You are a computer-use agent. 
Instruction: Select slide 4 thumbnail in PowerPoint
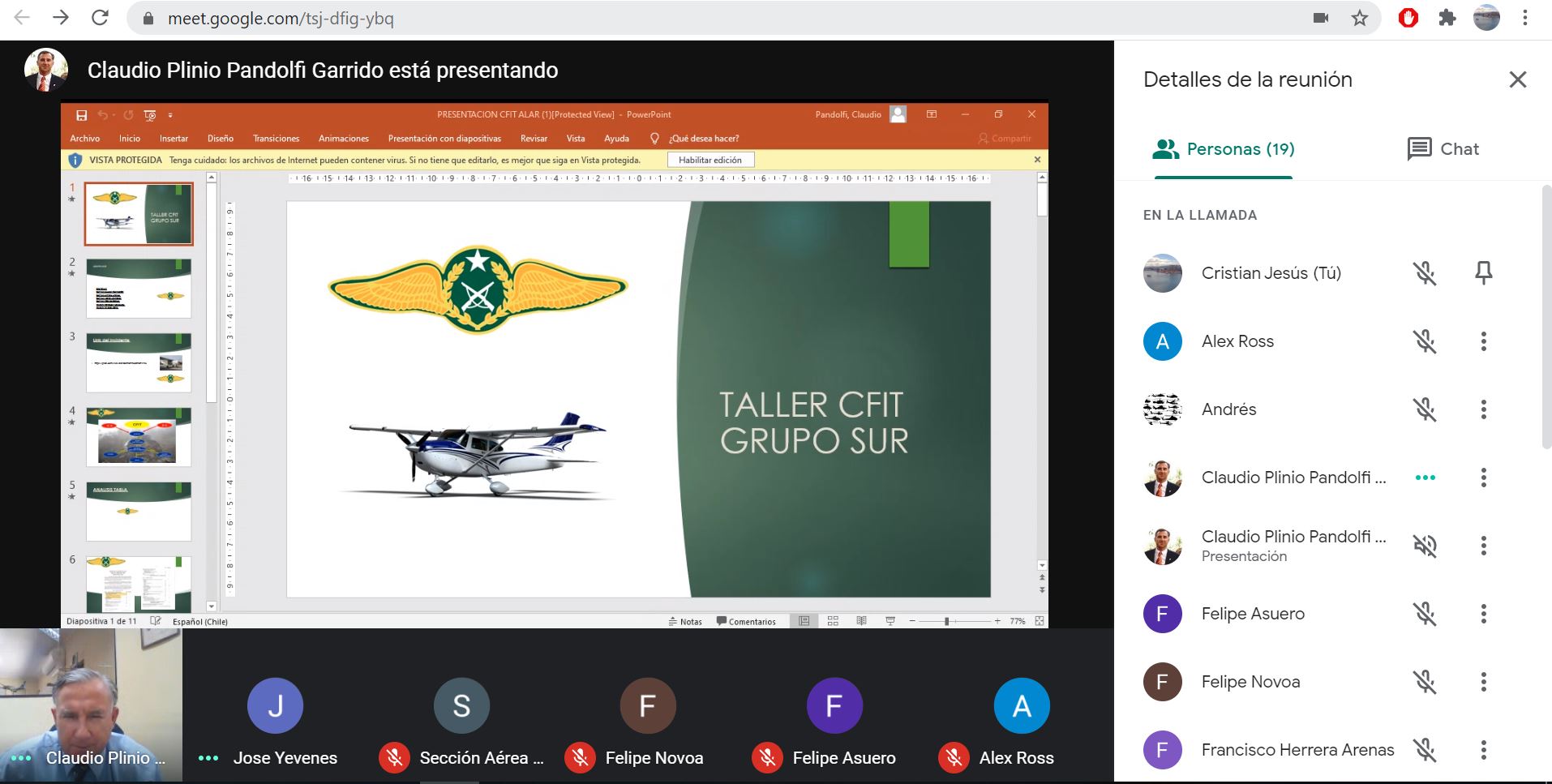139,437
